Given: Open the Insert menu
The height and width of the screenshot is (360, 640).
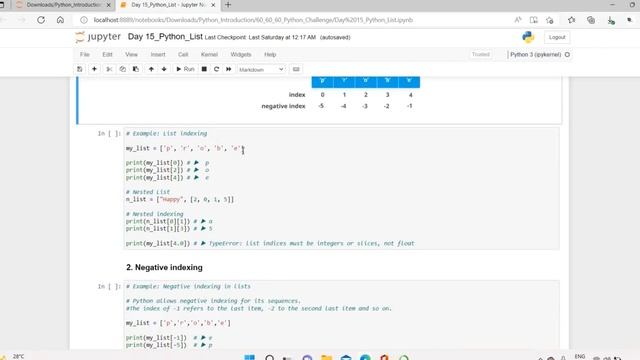Looking at the screenshot, I should point(158,55).
